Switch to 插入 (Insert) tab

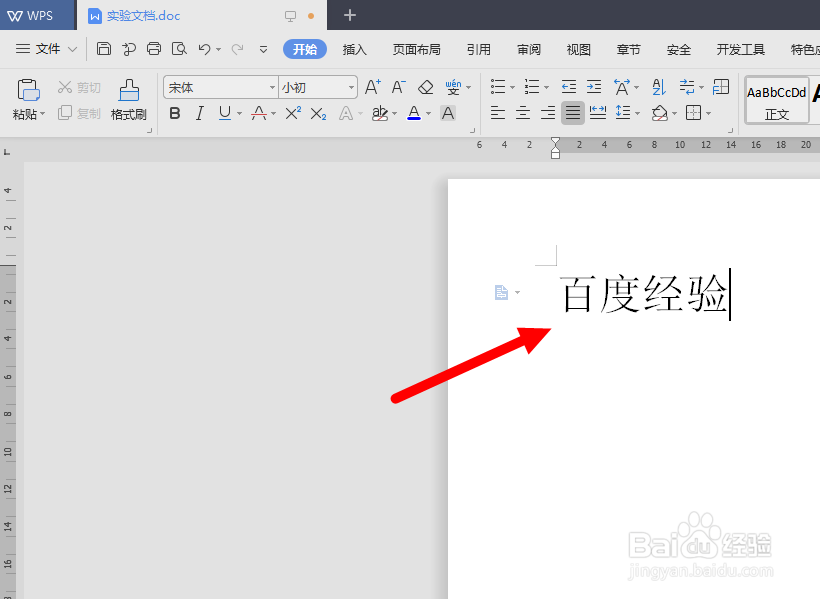pos(355,50)
